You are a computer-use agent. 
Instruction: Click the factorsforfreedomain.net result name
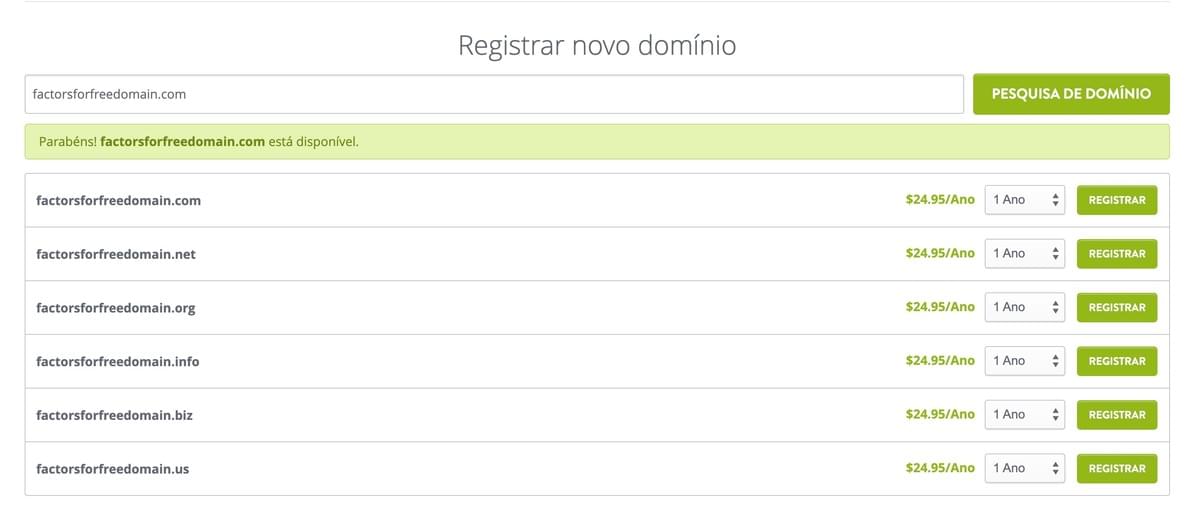(116, 254)
